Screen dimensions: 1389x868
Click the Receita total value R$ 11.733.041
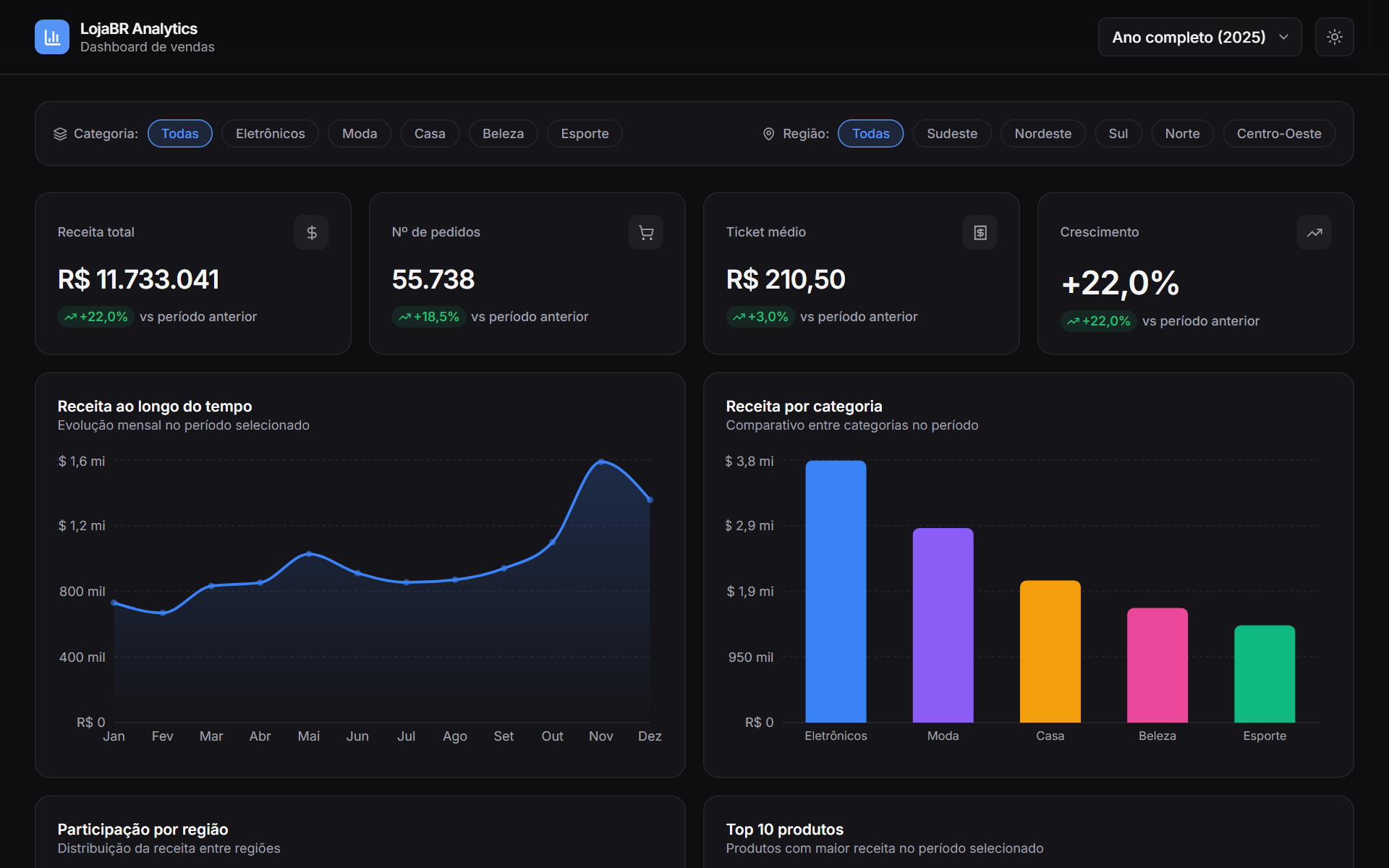[x=138, y=280]
